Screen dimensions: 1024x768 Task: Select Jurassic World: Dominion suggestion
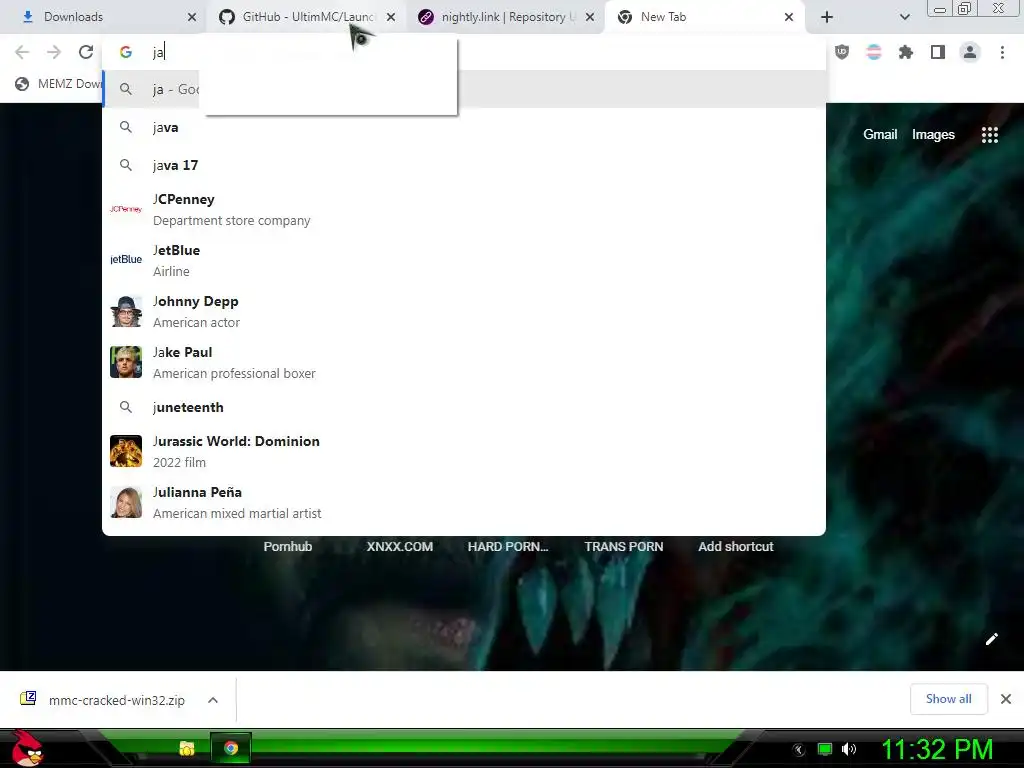(464, 451)
